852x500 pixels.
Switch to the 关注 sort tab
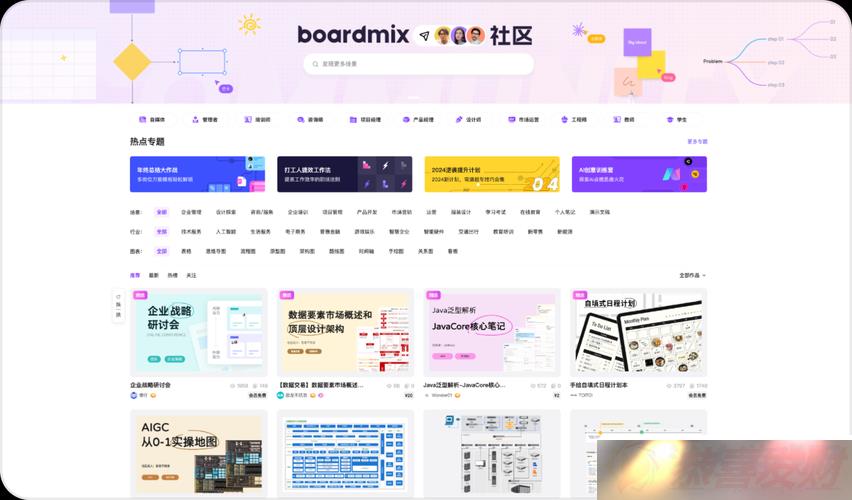click(x=191, y=276)
